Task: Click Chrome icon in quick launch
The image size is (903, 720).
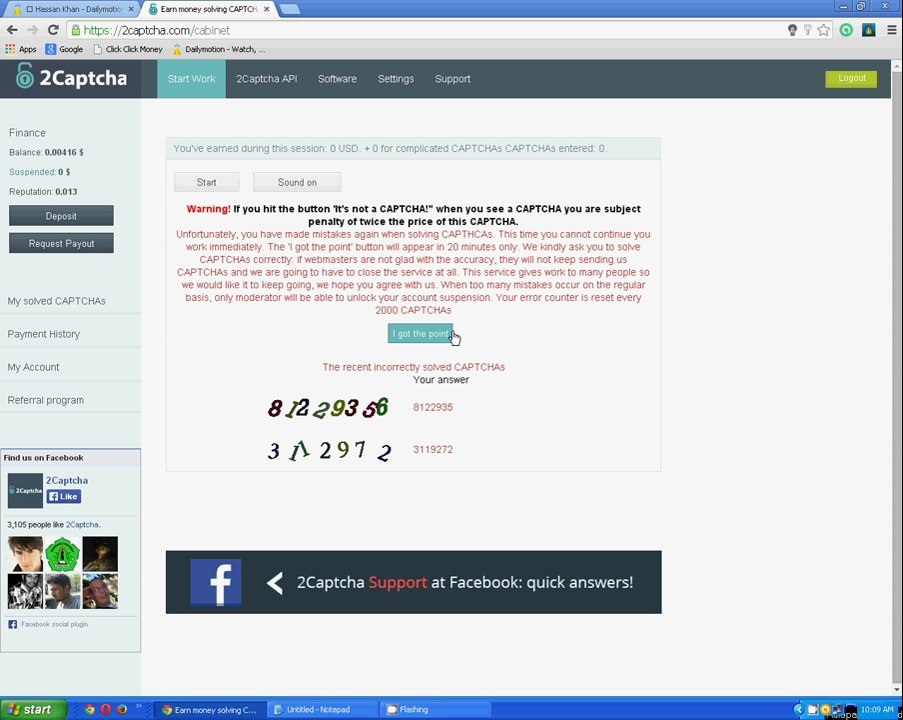Action: pyautogui.click(x=89, y=710)
